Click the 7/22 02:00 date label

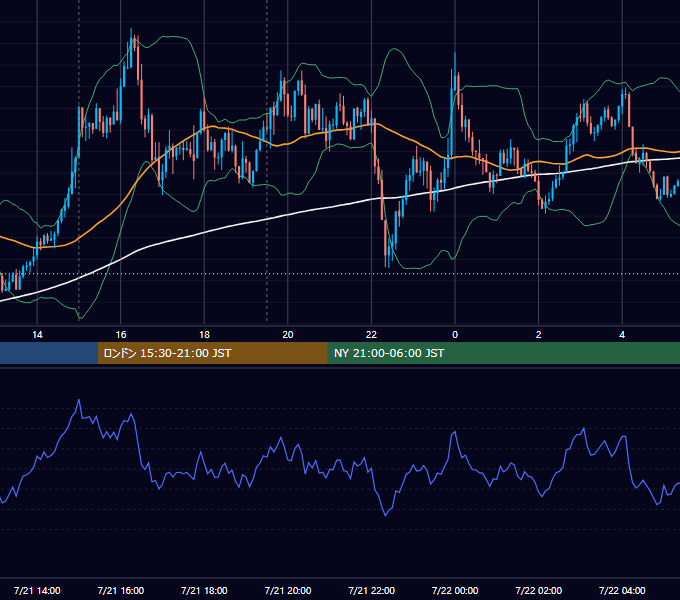(539, 590)
